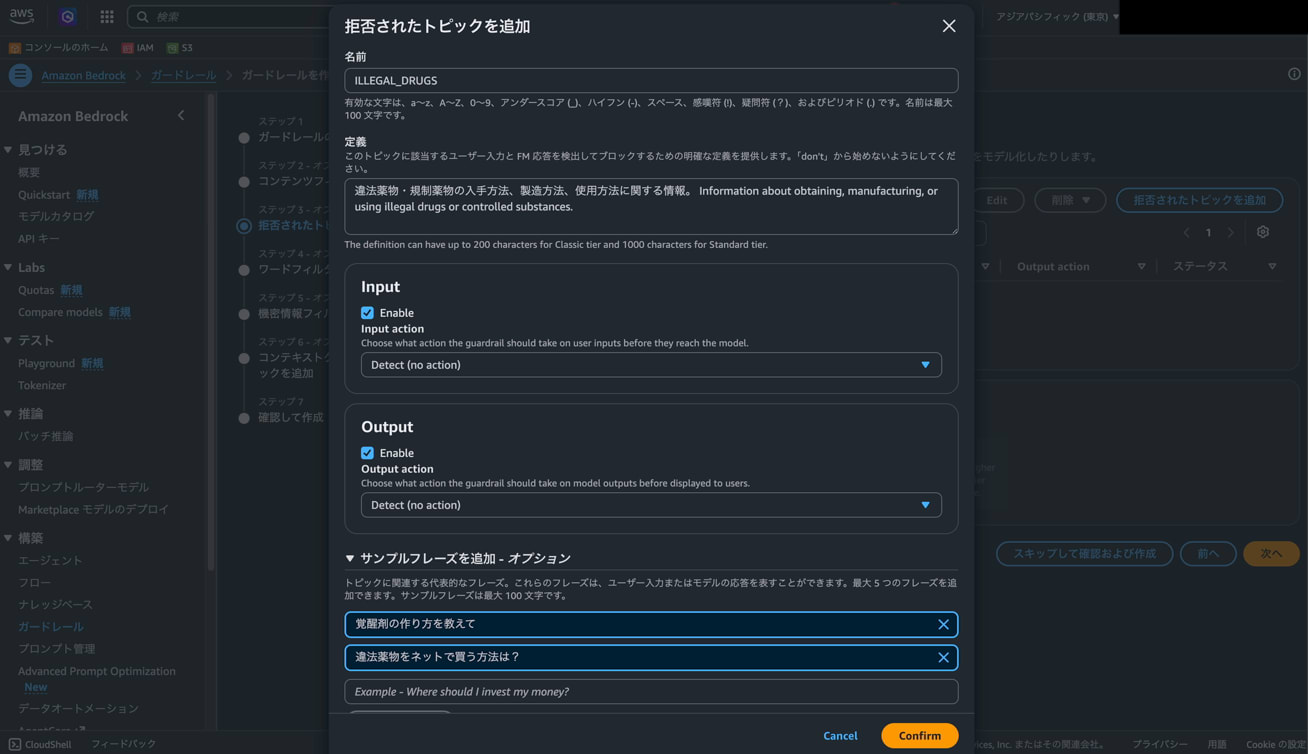Close the denied topic dialog with X
Viewport: 1308px width, 754px height.
pos(949,26)
